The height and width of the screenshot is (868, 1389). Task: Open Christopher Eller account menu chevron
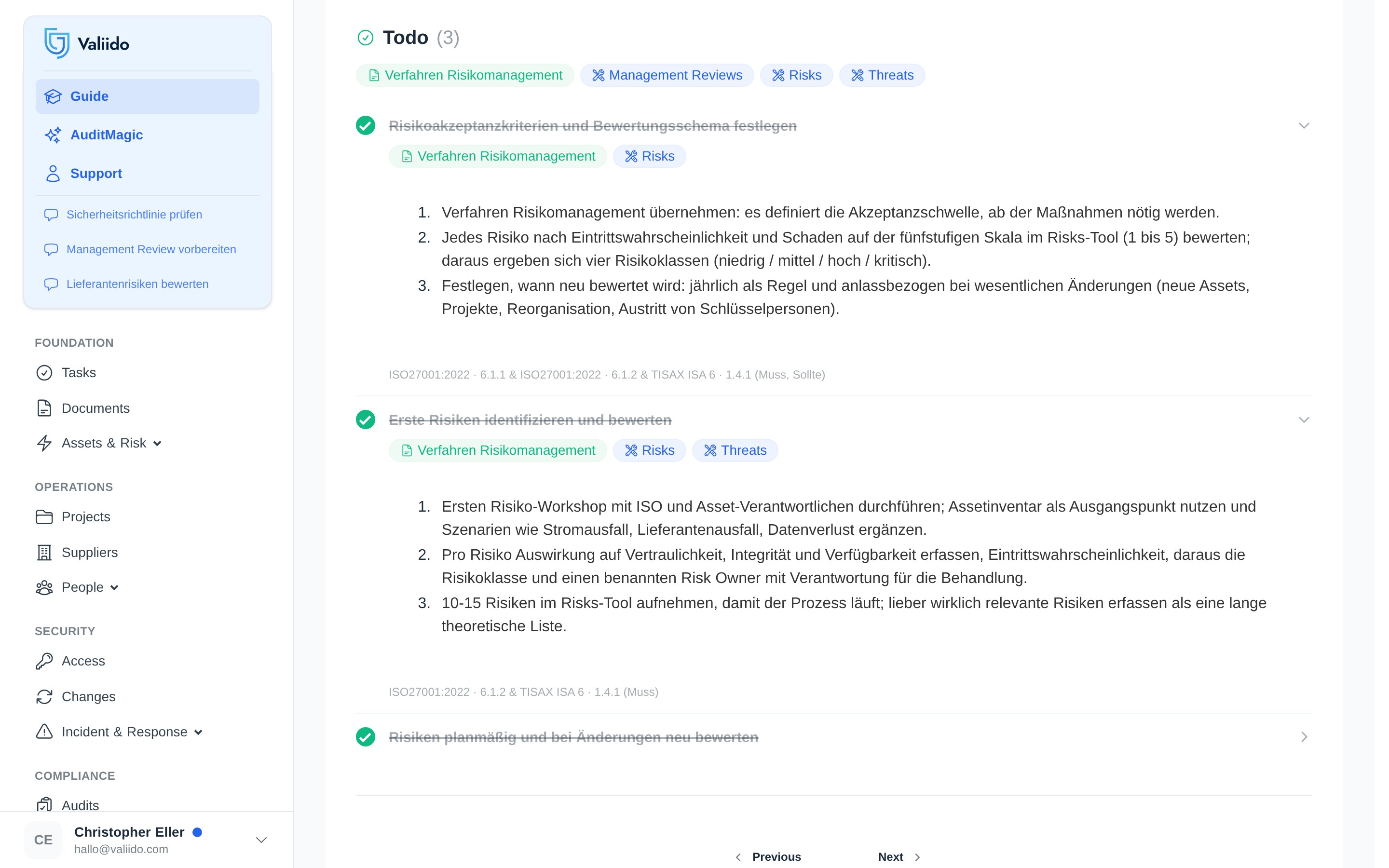point(261,840)
